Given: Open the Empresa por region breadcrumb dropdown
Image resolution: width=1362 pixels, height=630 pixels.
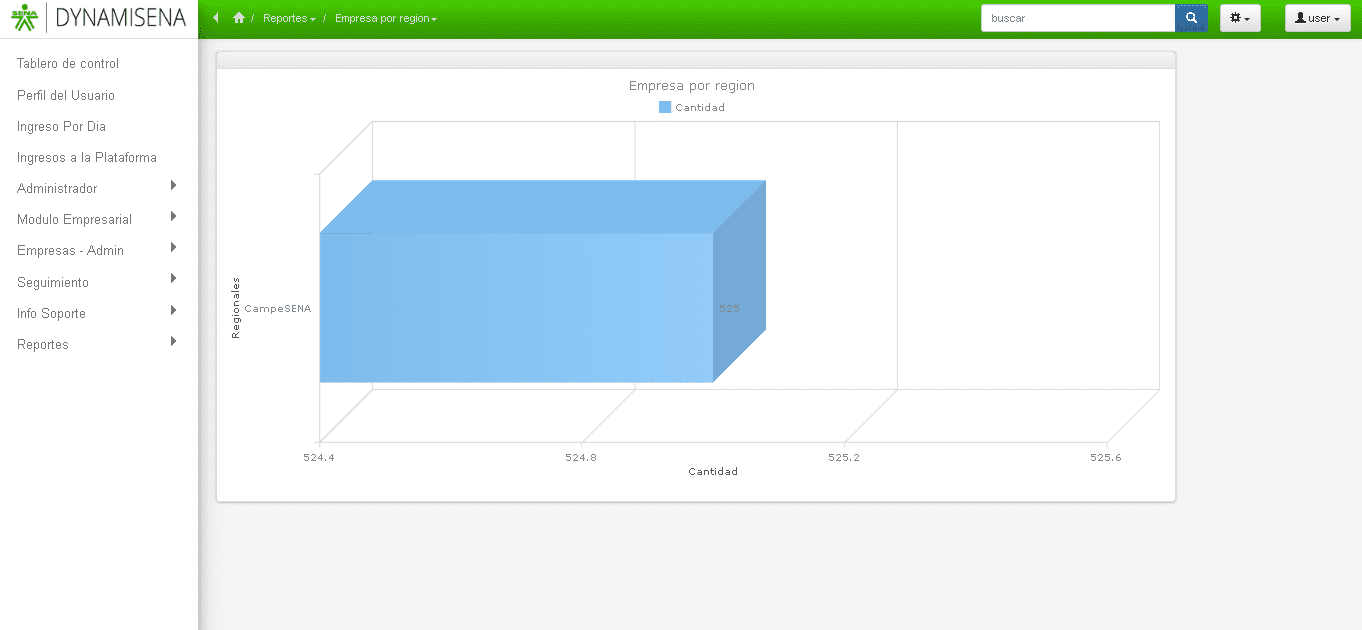Looking at the screenshot, I should pyautogui.click(x=385, y=19).
